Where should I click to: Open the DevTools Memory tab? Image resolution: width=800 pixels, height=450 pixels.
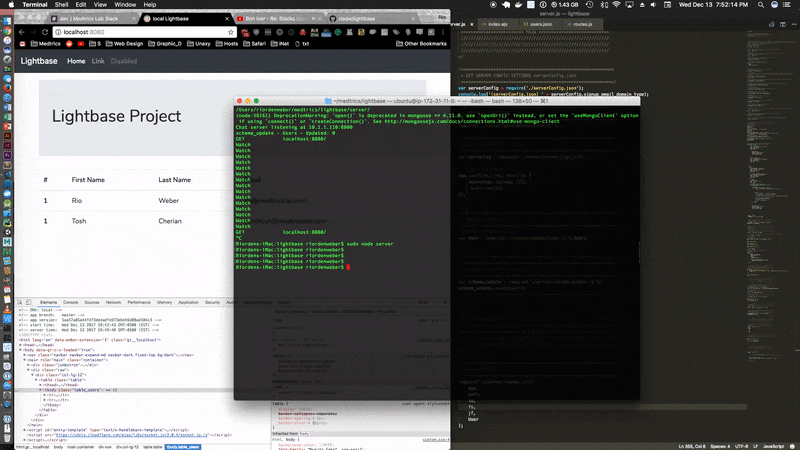[164, 303]
